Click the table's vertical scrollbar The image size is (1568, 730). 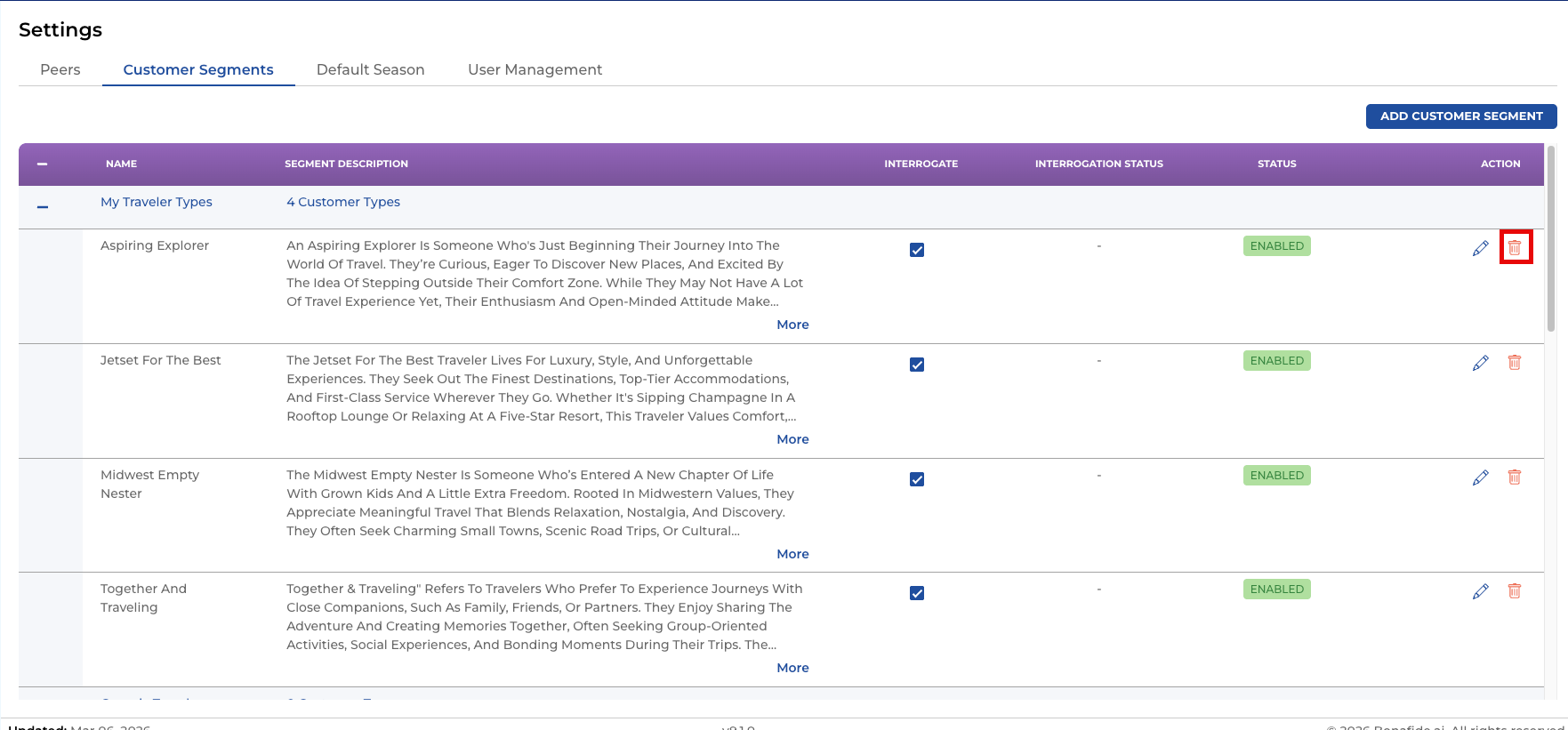[x=1551, y=240]
